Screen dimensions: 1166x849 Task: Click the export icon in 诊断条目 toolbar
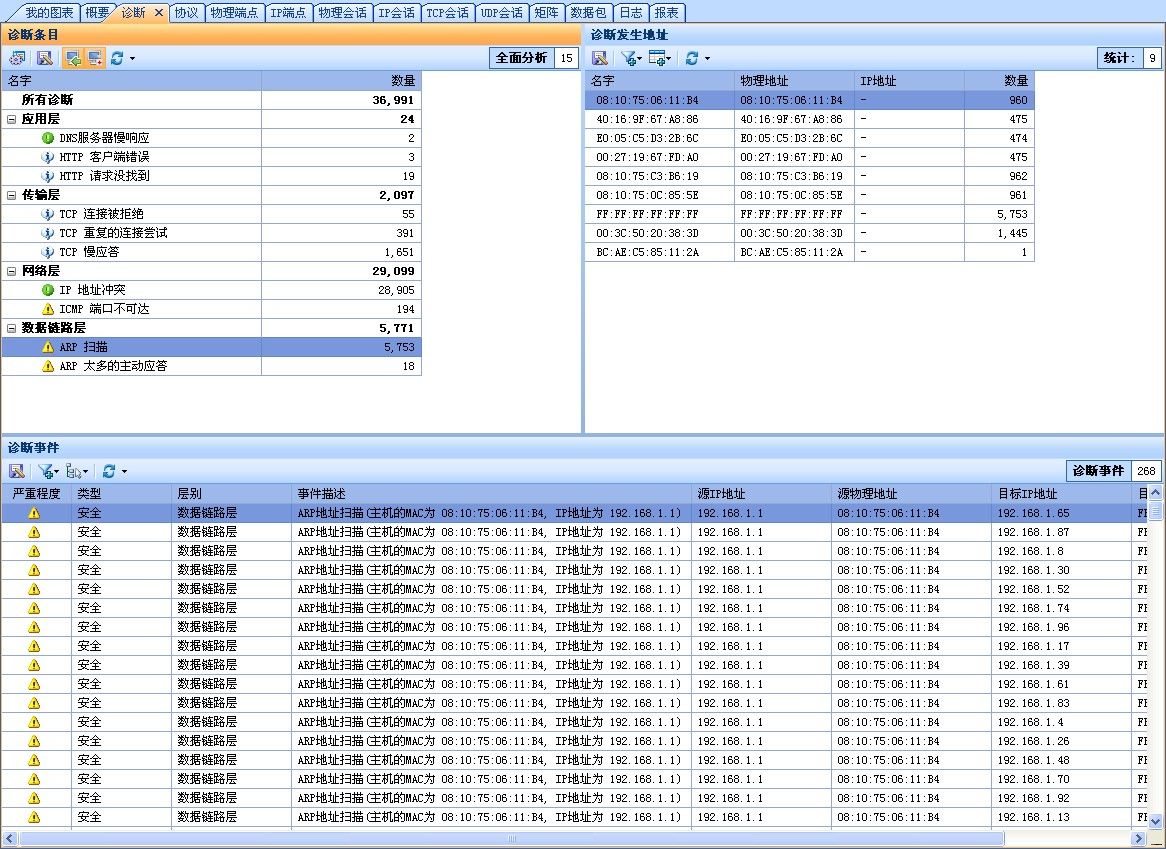pos(45,58)
